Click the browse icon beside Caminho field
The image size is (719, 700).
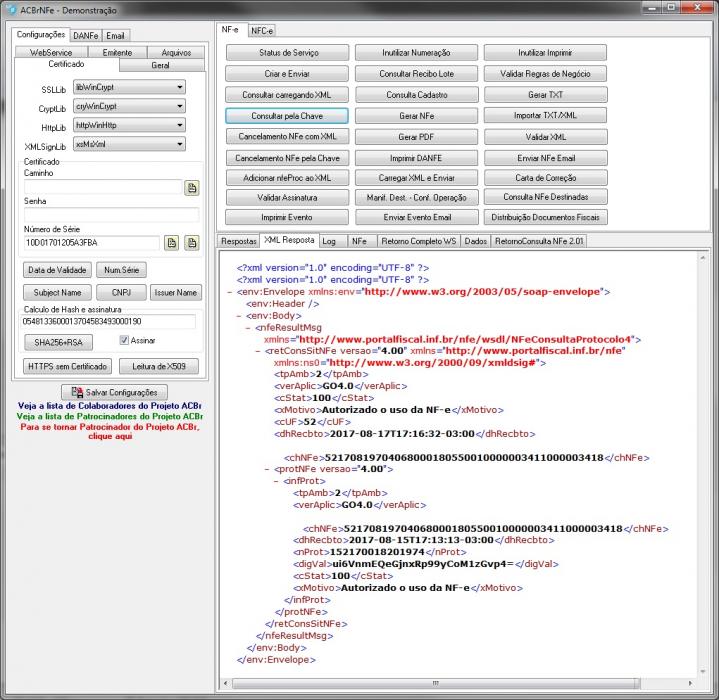tap(192, 188)
